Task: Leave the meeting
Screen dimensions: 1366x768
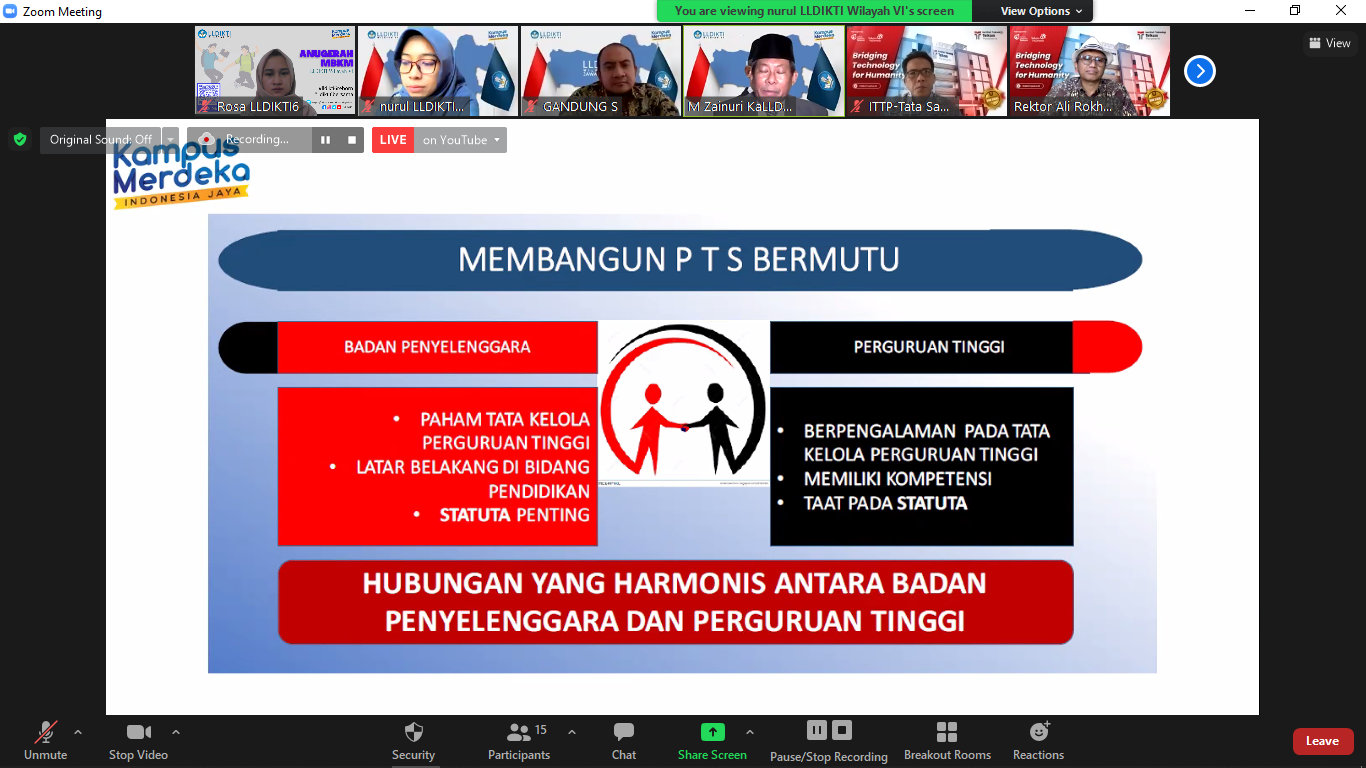Action: [x=1322, y=741]
